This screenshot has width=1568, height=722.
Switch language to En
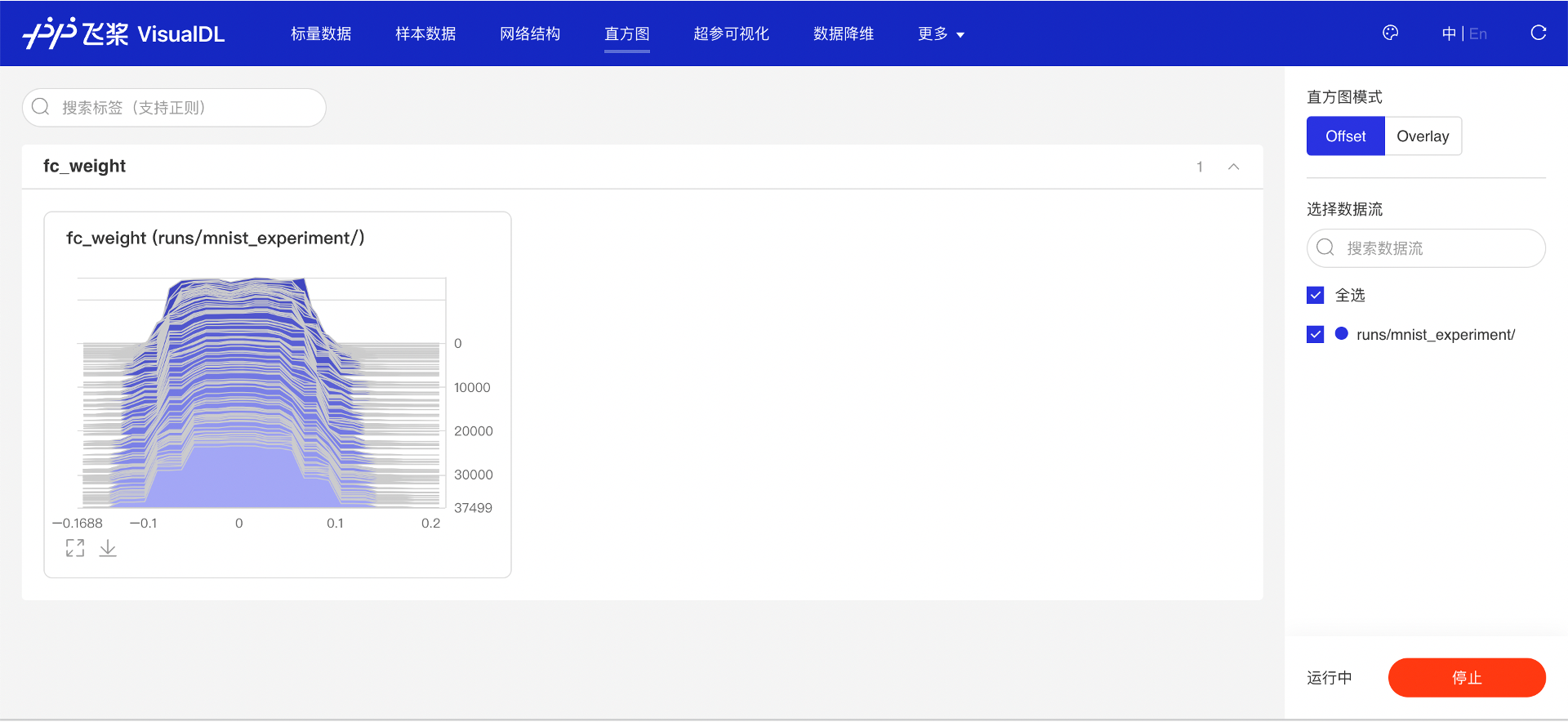(1477, 33)
